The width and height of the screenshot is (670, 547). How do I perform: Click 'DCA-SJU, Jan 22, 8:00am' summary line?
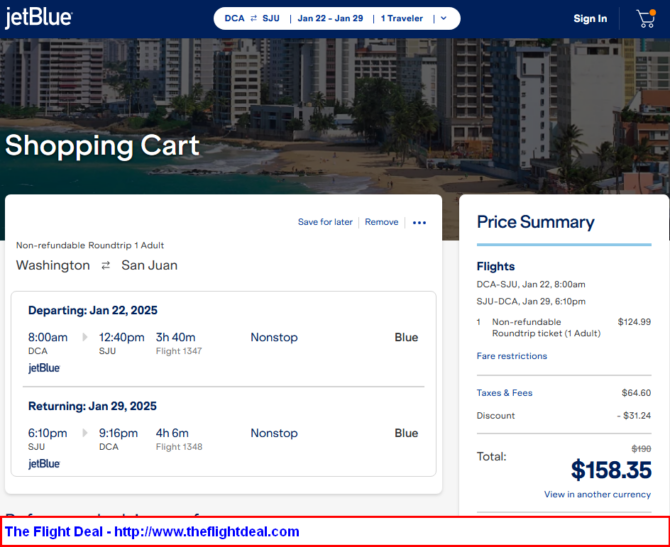(531, 285)
